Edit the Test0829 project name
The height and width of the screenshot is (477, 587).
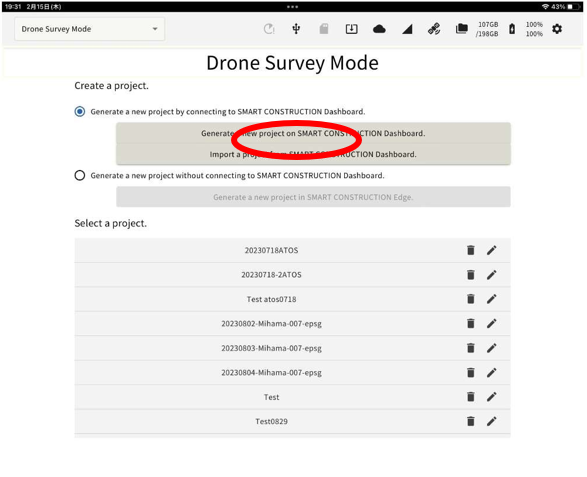pyautogui.click(x=492, y=421)
